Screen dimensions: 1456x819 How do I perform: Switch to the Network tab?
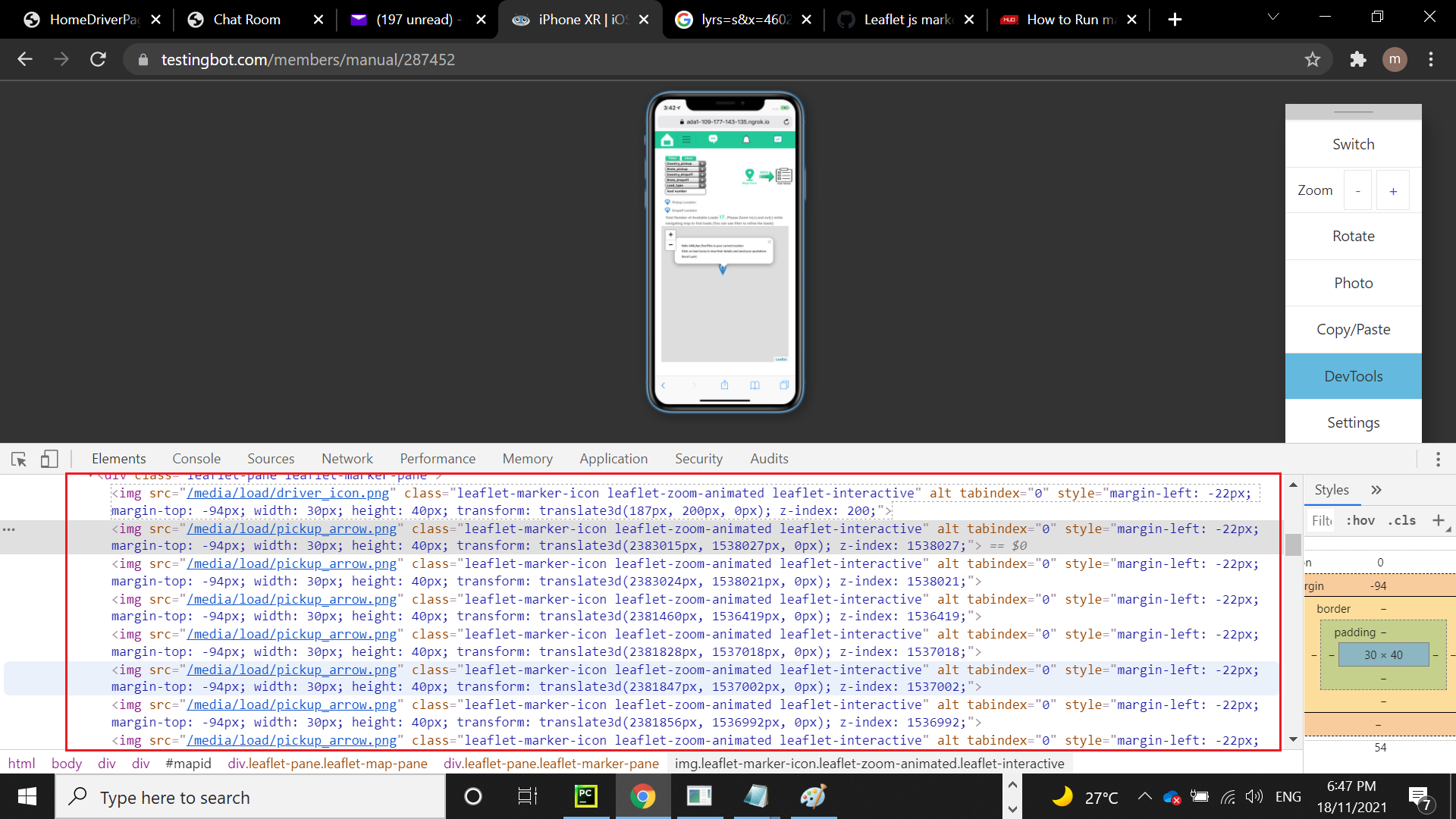click(x=347, y=459)
